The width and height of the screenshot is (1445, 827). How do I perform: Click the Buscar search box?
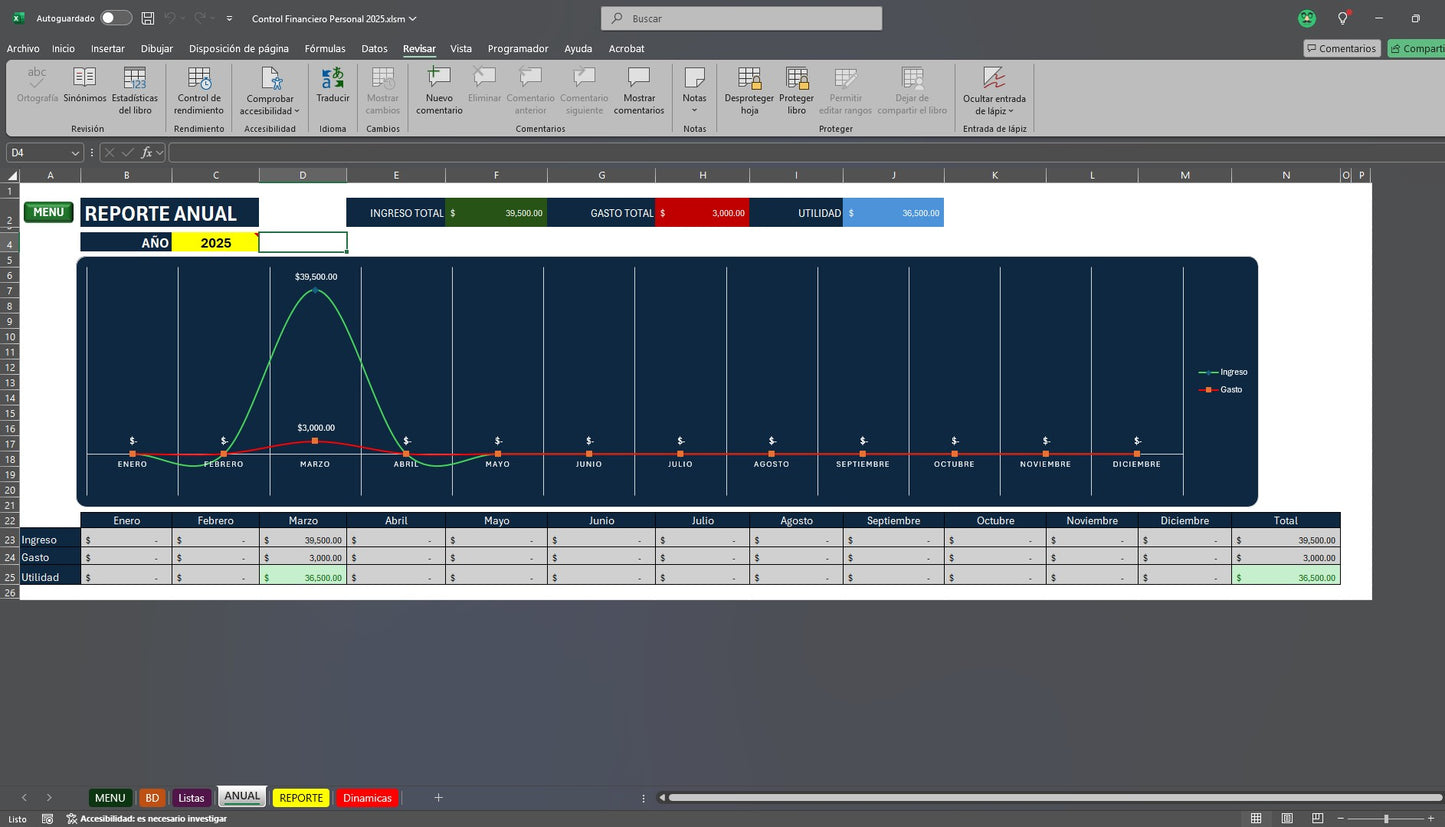(740, 17)
